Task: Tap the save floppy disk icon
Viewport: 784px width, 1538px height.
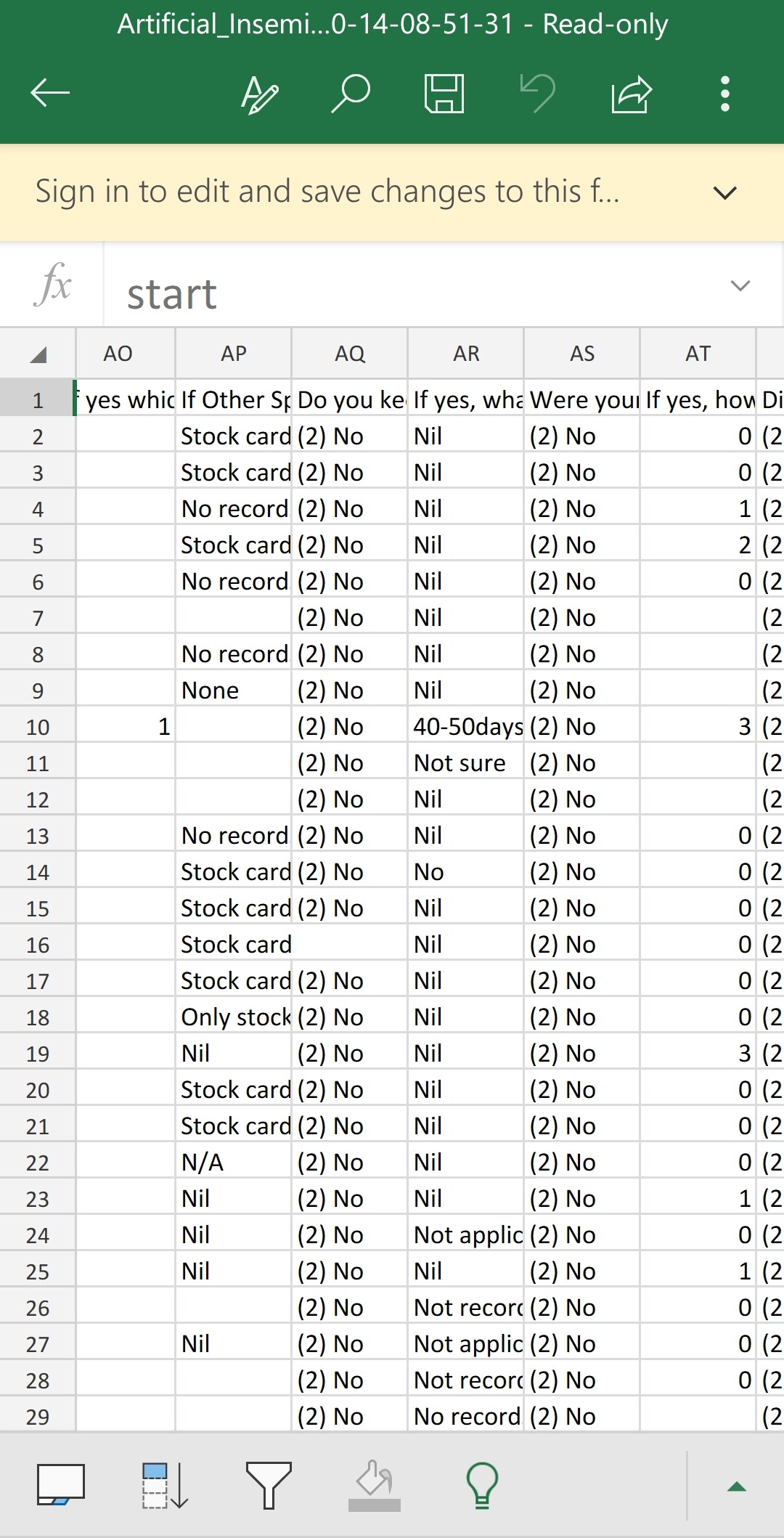Action: click(444, 94)
